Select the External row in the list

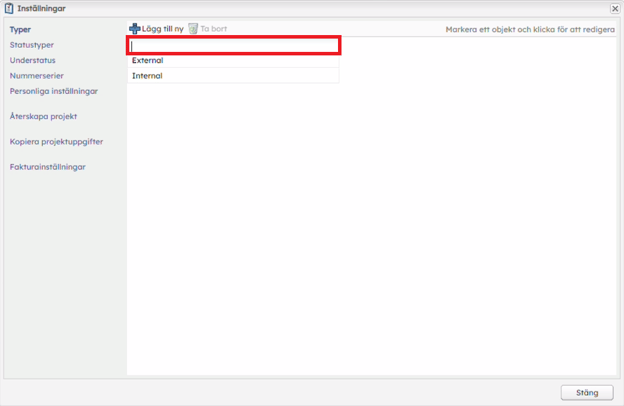click(233, 61)
